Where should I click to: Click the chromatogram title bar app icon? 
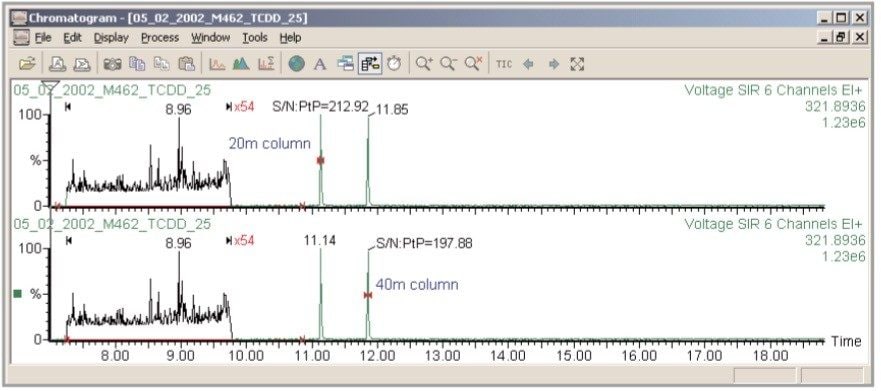[x=20, y=18]
